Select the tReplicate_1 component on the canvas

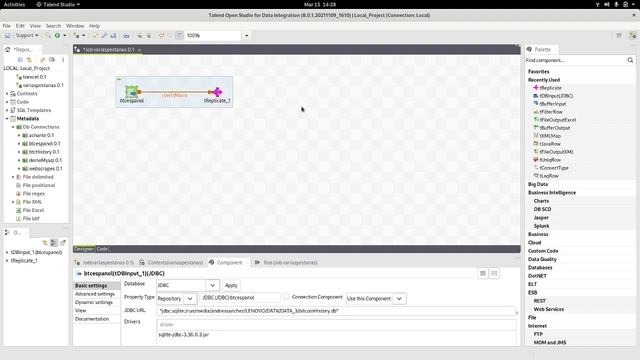[217, 94]
